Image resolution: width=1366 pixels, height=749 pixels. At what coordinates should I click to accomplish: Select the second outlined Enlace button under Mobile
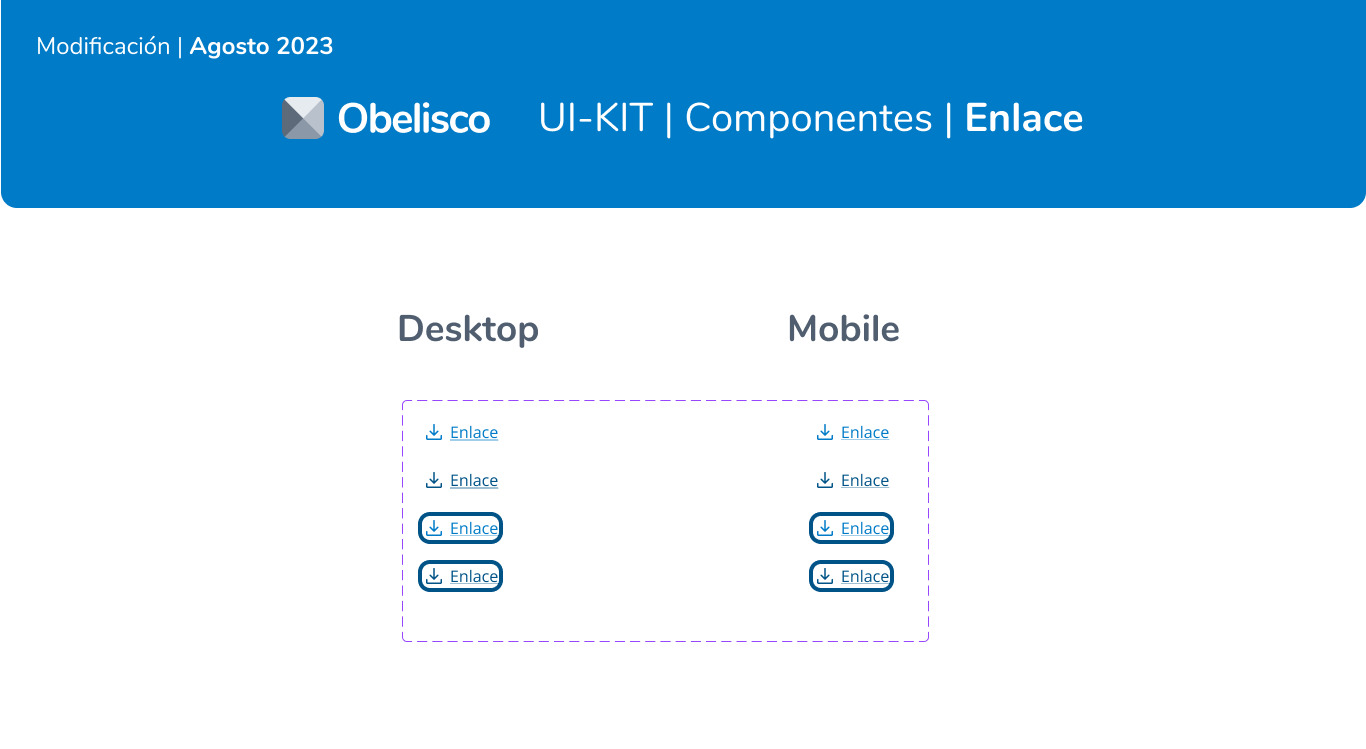coord(851,576)
